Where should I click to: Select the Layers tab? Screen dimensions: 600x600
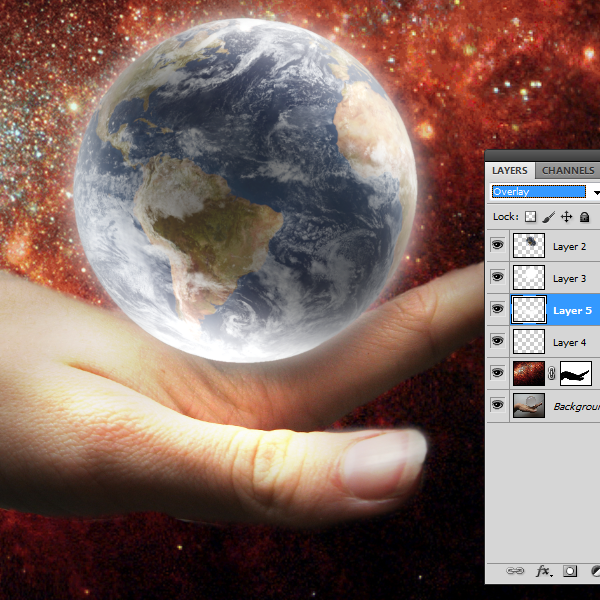click(510, 170)
